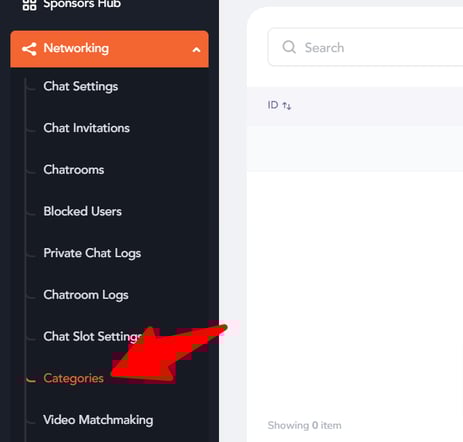
Task: Open Private Chat Logs
Action: tap(92, 253)
